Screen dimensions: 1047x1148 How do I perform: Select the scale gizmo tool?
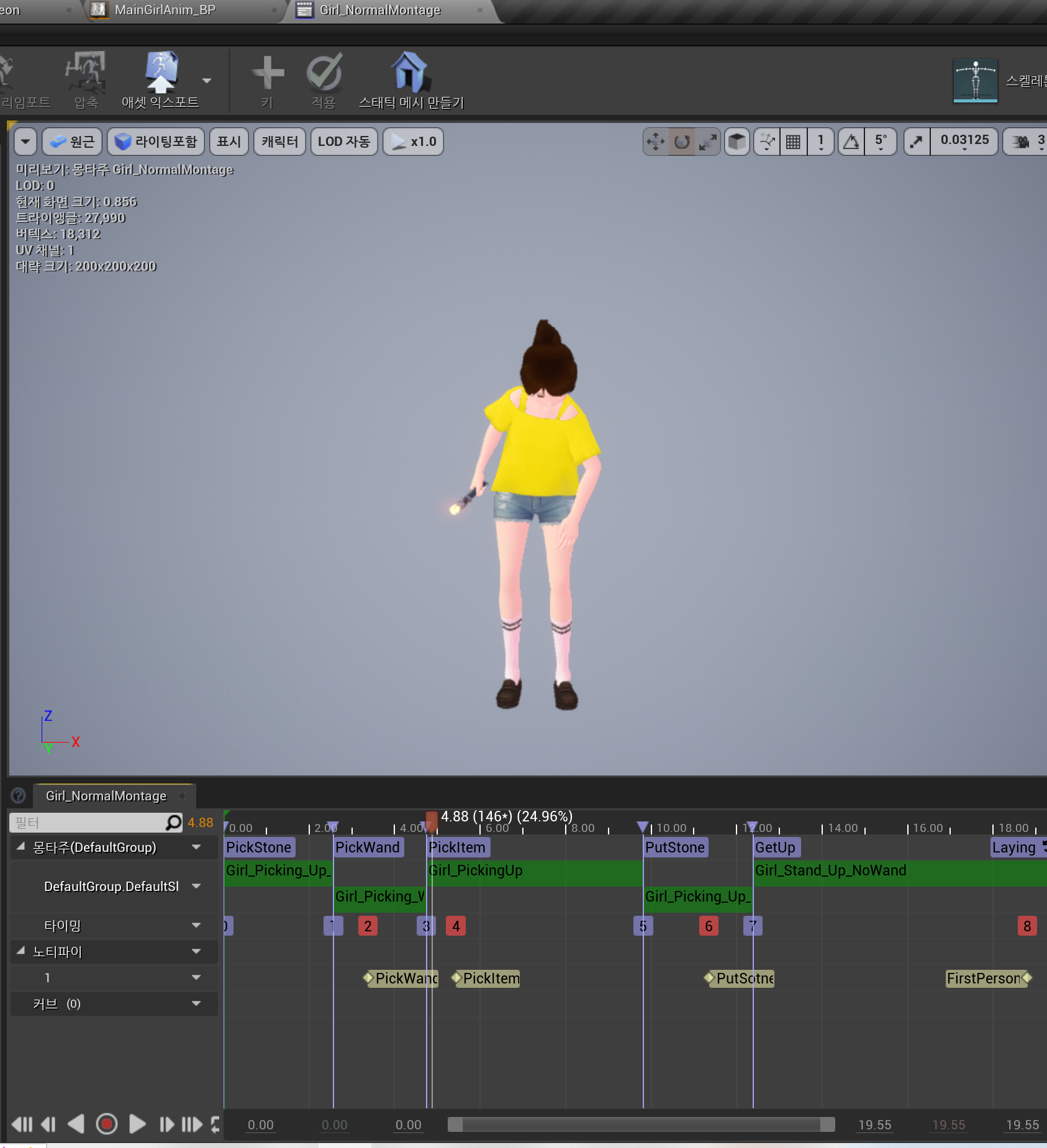[x=707, y=142]
